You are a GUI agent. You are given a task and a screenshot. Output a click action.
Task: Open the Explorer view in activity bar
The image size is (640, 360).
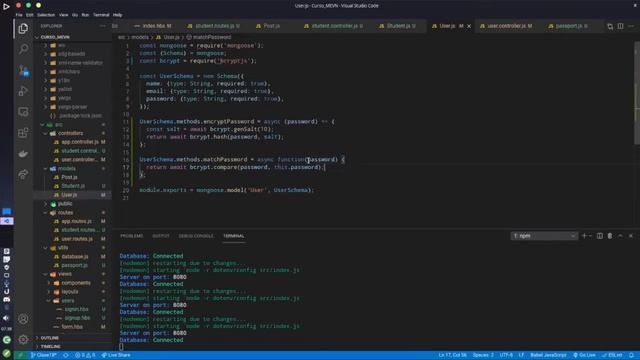tap(23, 28)
